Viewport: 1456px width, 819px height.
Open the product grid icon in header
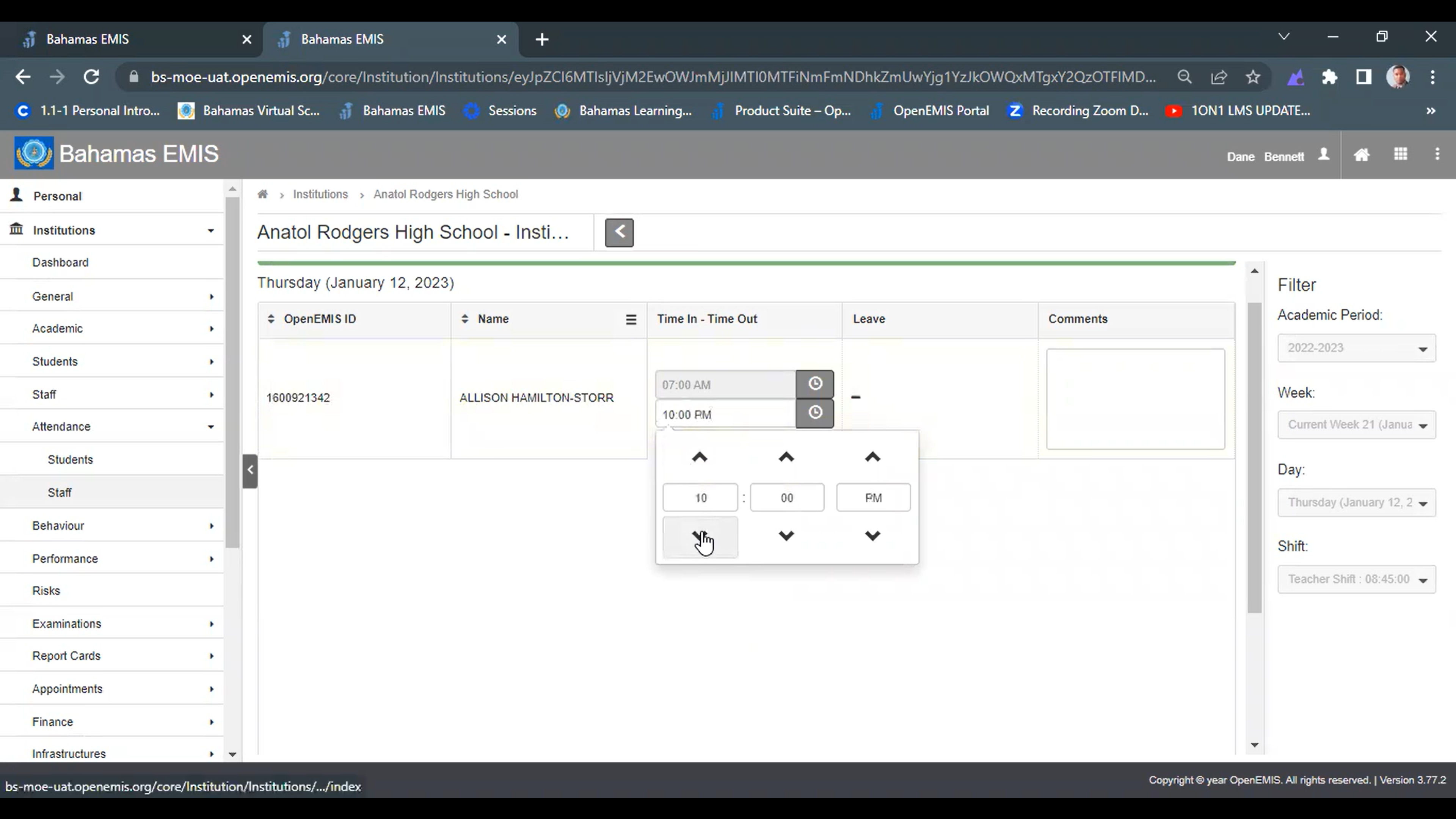pos(1400,154)
